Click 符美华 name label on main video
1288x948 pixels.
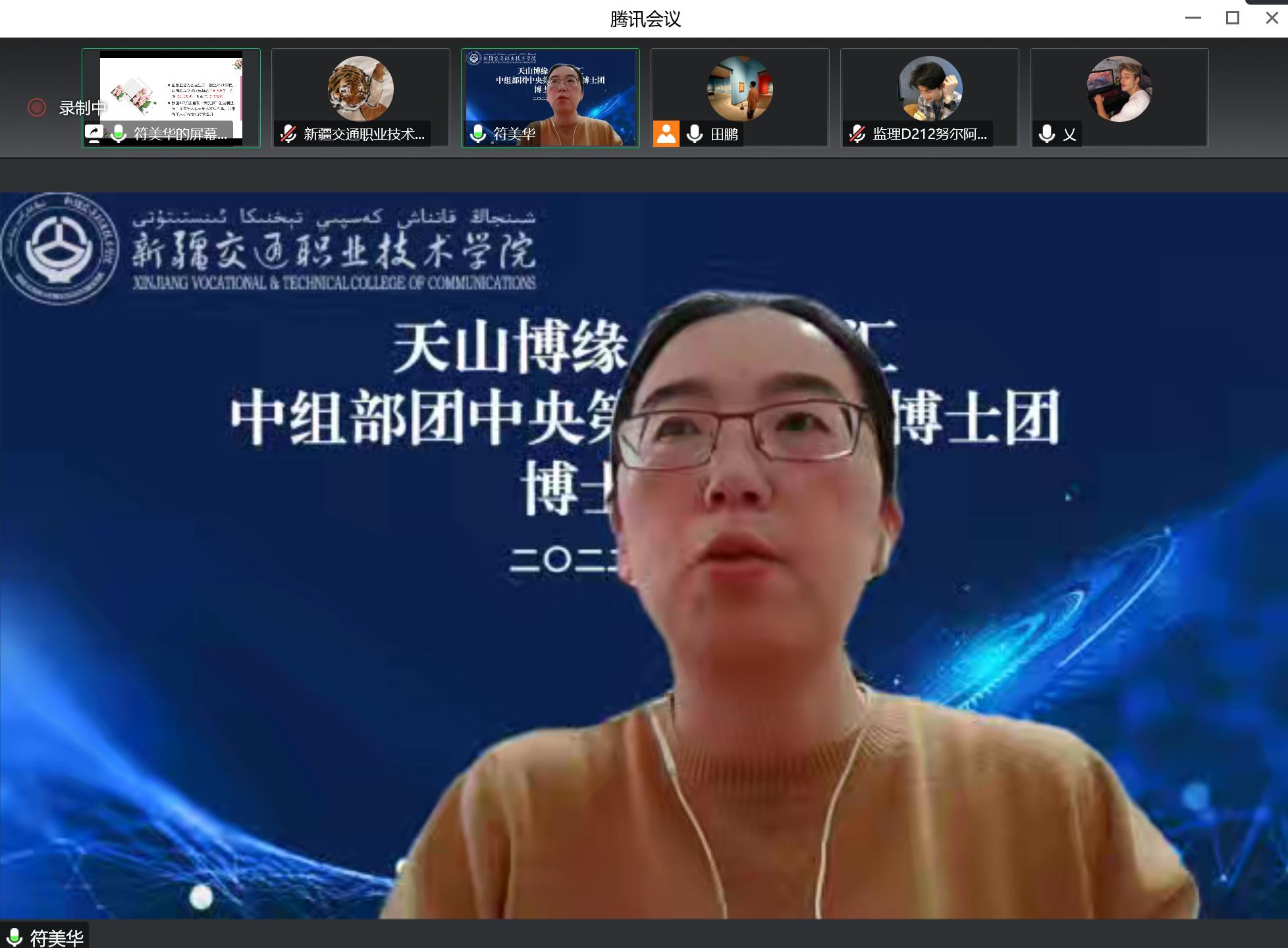click(x=57, y=937)
